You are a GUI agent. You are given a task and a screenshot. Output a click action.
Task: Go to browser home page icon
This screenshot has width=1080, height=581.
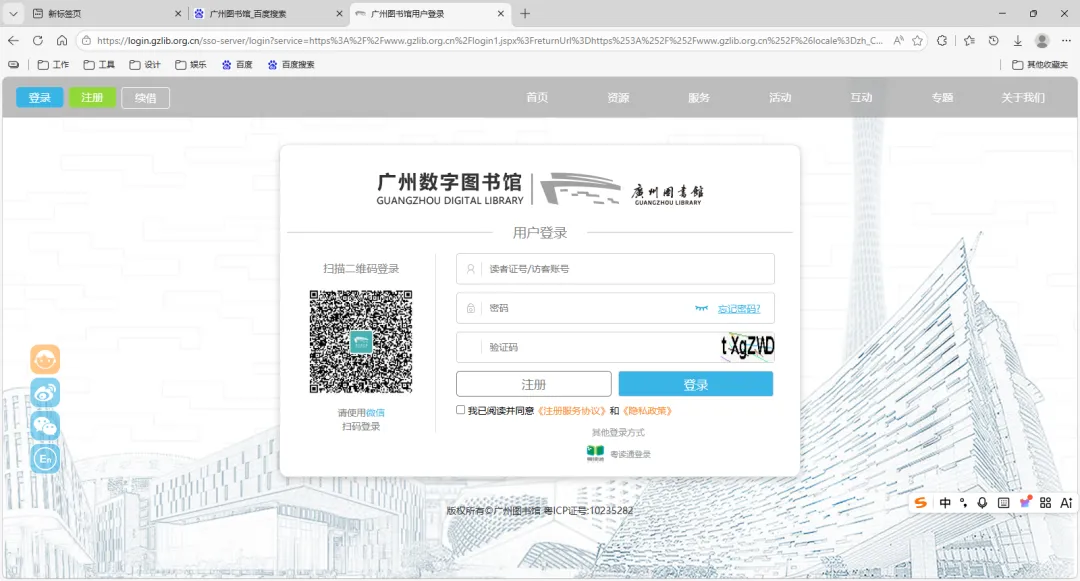(x=62, y=41)
